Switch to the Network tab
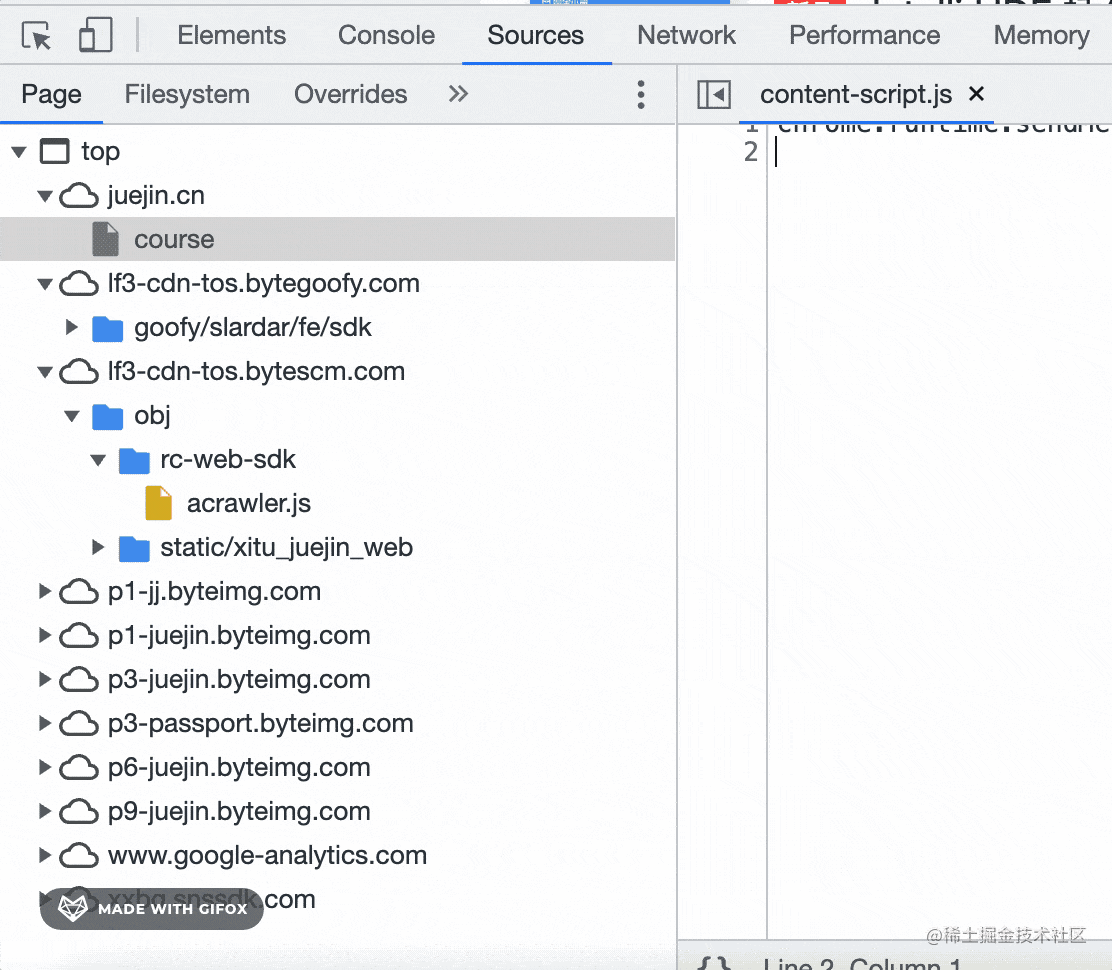The width and height of the screenshot is (1112, 970). (x=686, y=35)
